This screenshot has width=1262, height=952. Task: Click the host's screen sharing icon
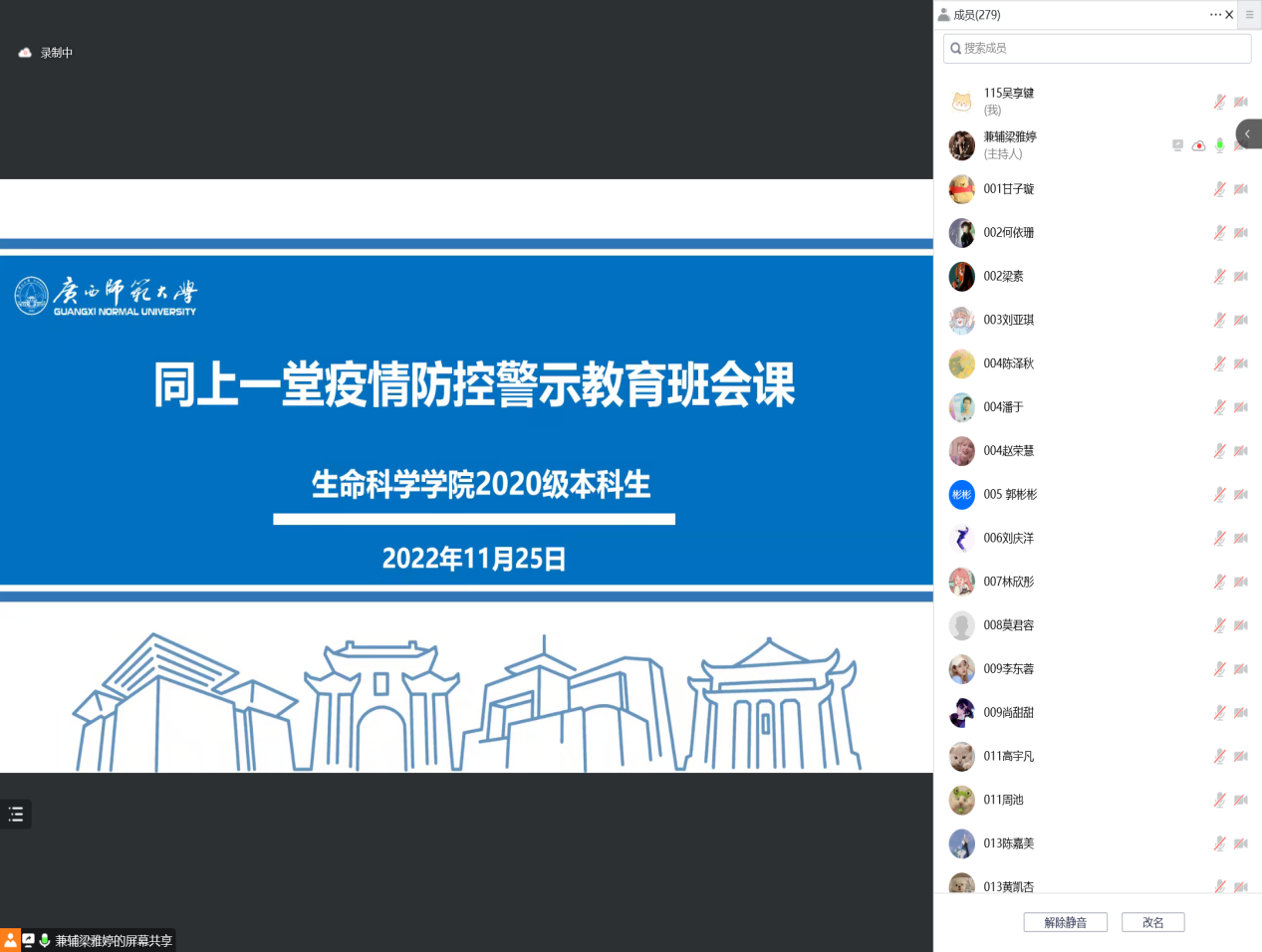[x=1177, y=145]
